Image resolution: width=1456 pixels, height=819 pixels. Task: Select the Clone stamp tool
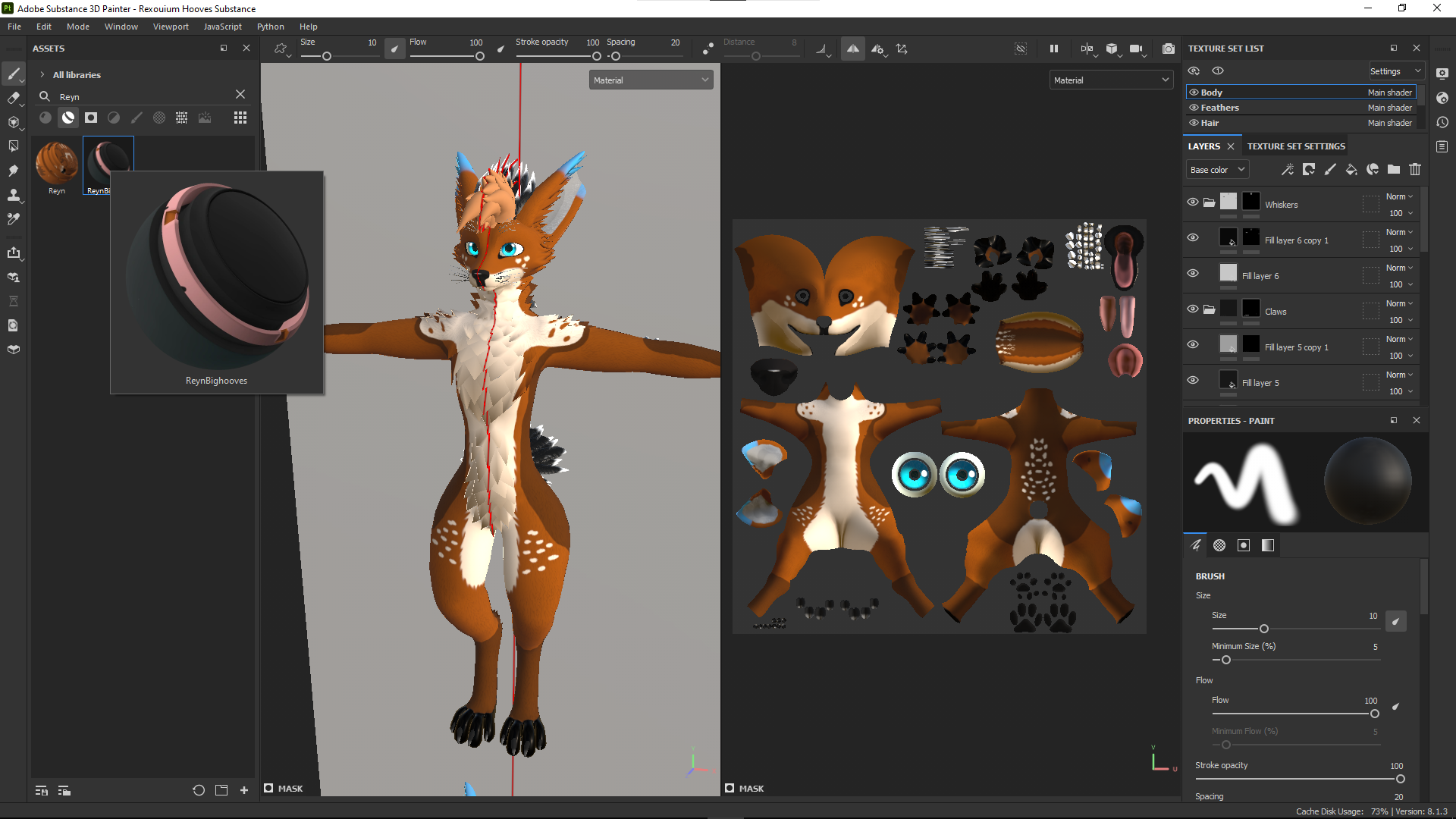tap(13, 195)
